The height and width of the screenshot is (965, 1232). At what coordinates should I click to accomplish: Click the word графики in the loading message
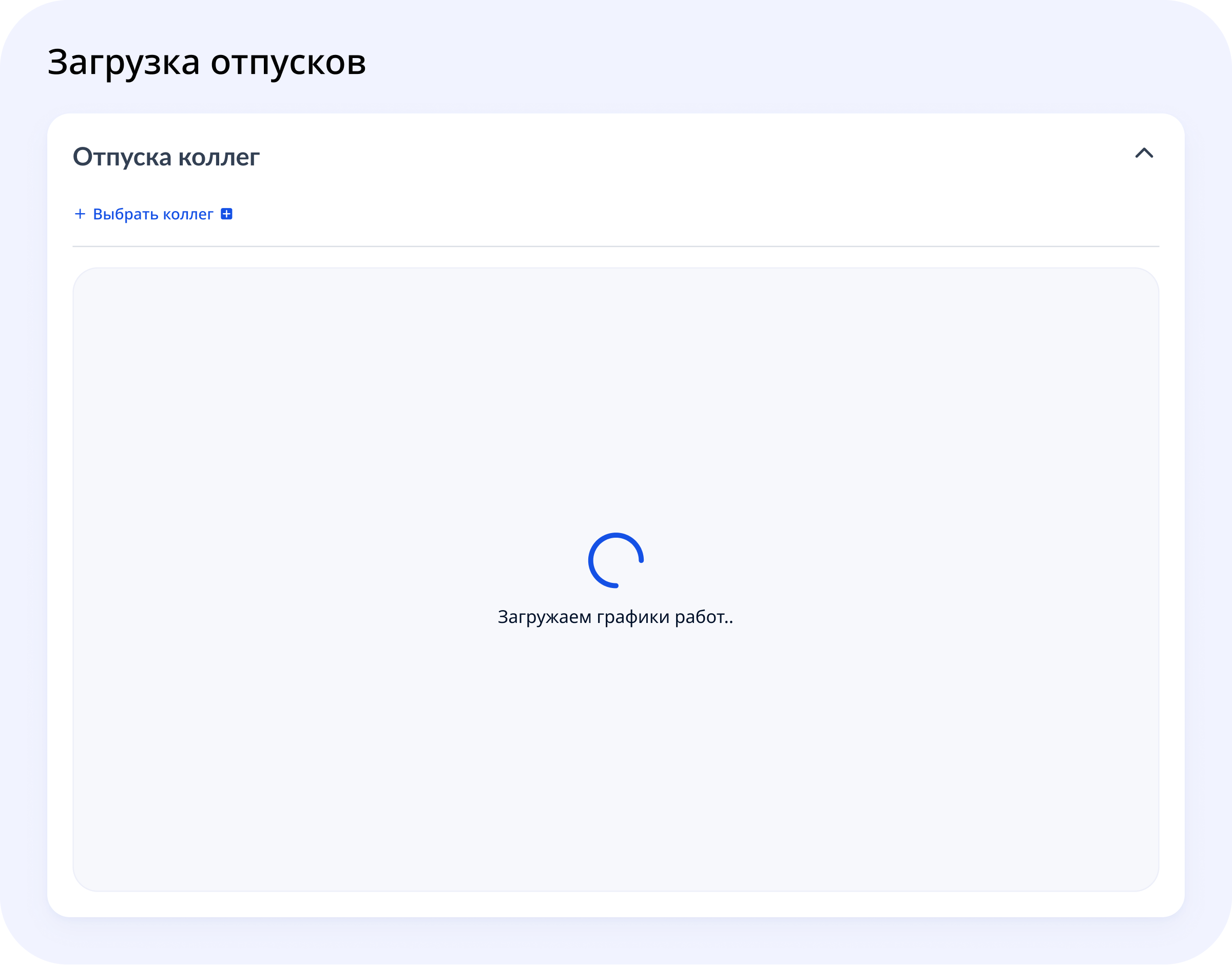(x=632, y=617)
